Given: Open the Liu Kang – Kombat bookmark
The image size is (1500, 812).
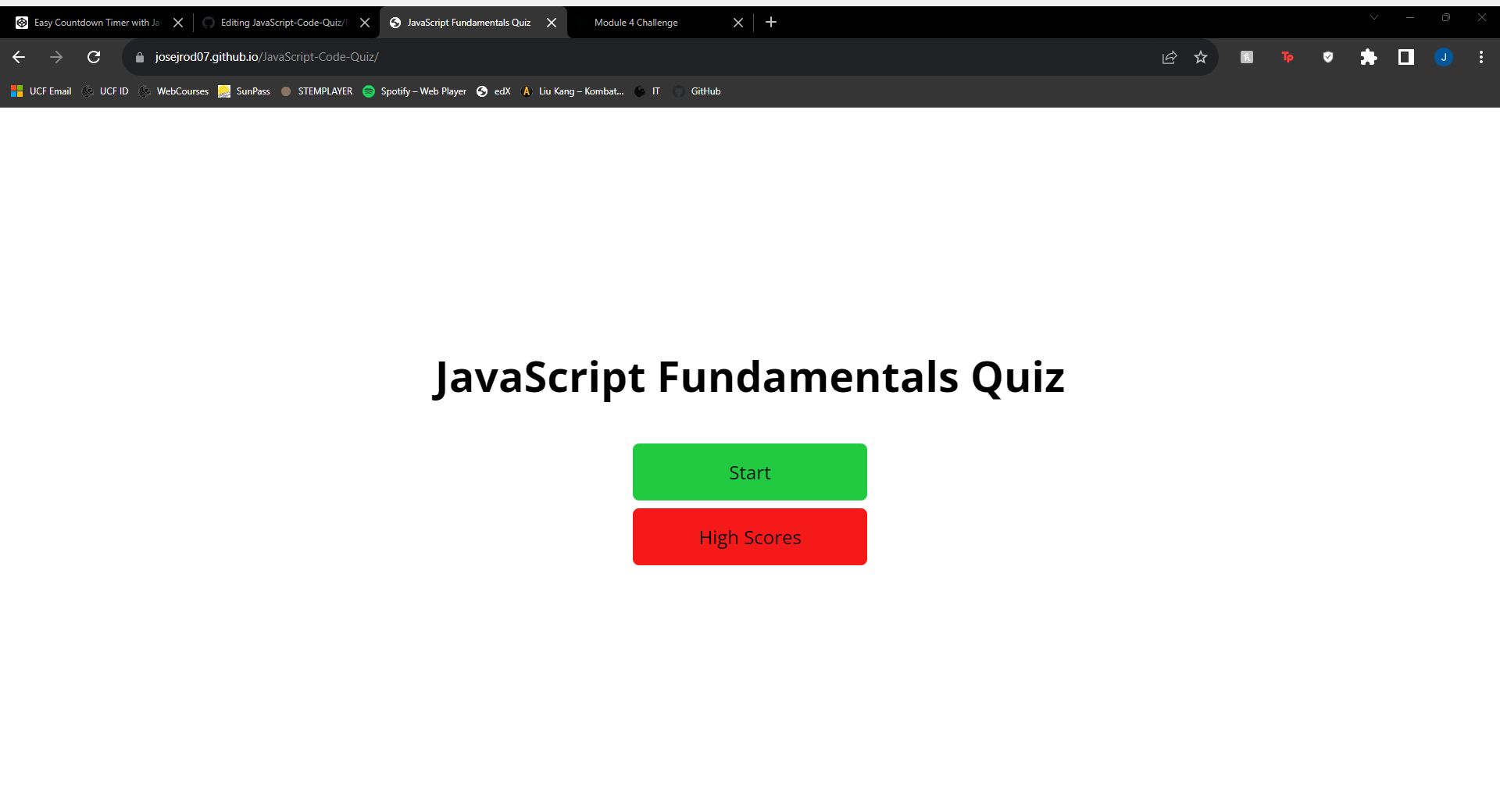Looking at the screenshot, I should click(573, 91).
